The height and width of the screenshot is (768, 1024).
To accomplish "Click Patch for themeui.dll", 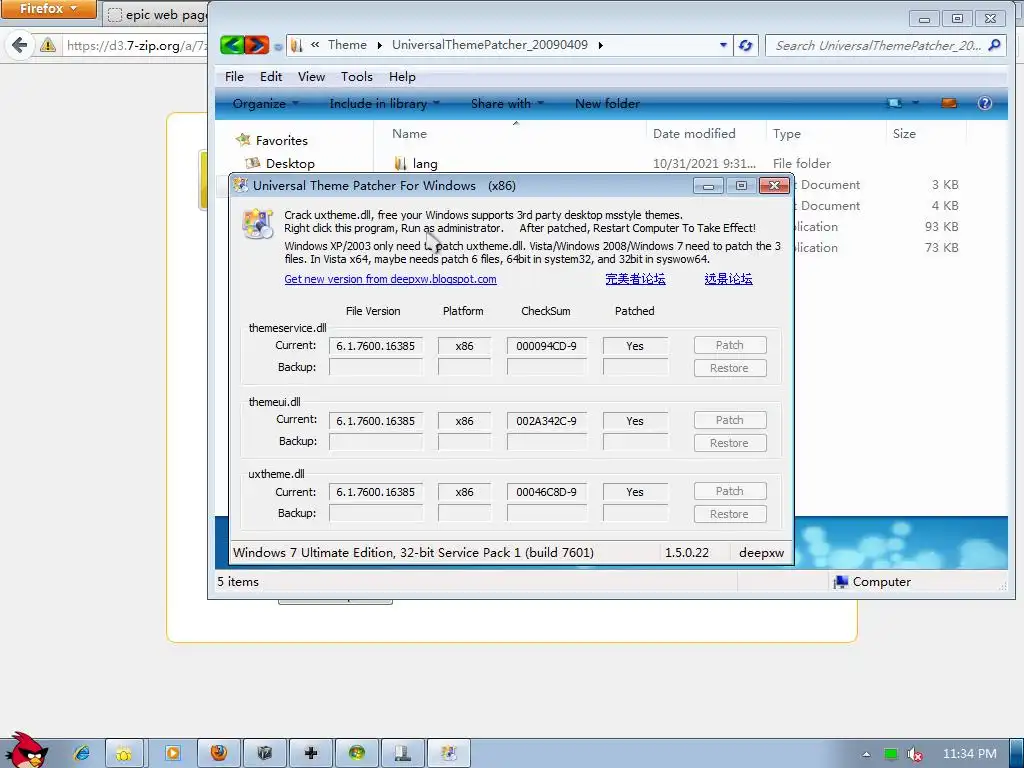I will 729,421.
